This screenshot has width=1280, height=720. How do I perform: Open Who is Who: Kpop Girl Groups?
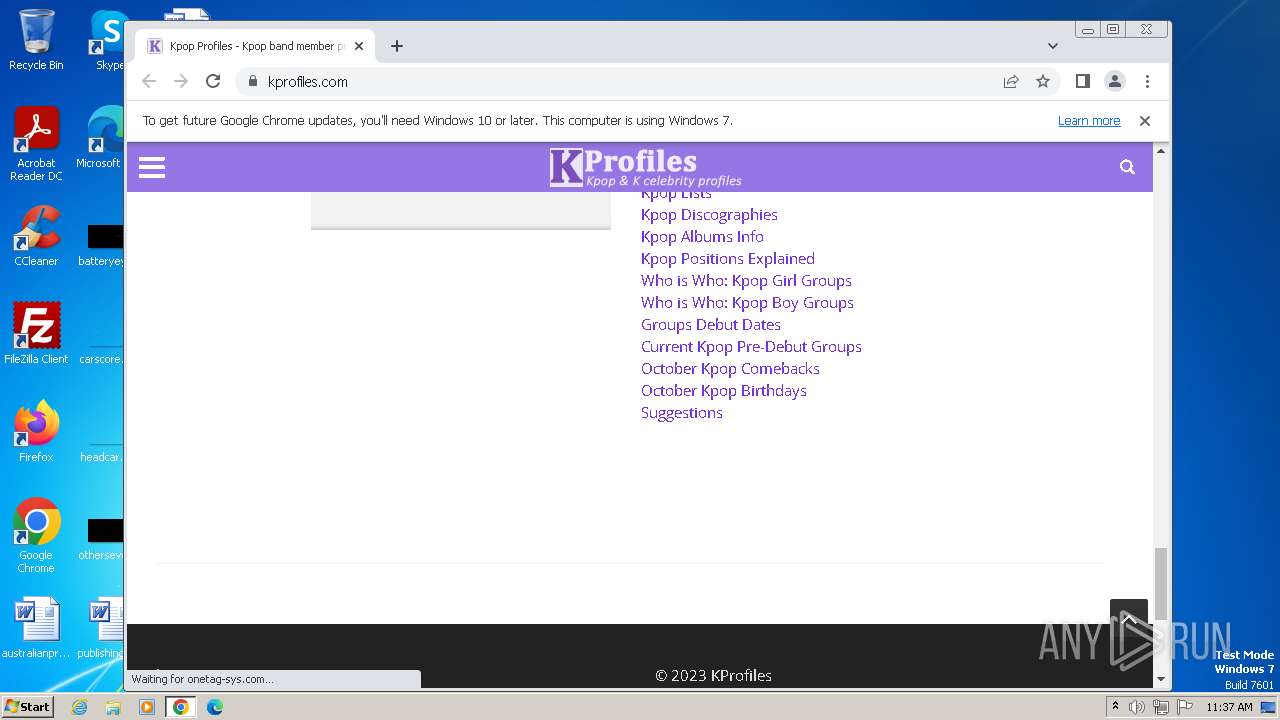point(746,280)
